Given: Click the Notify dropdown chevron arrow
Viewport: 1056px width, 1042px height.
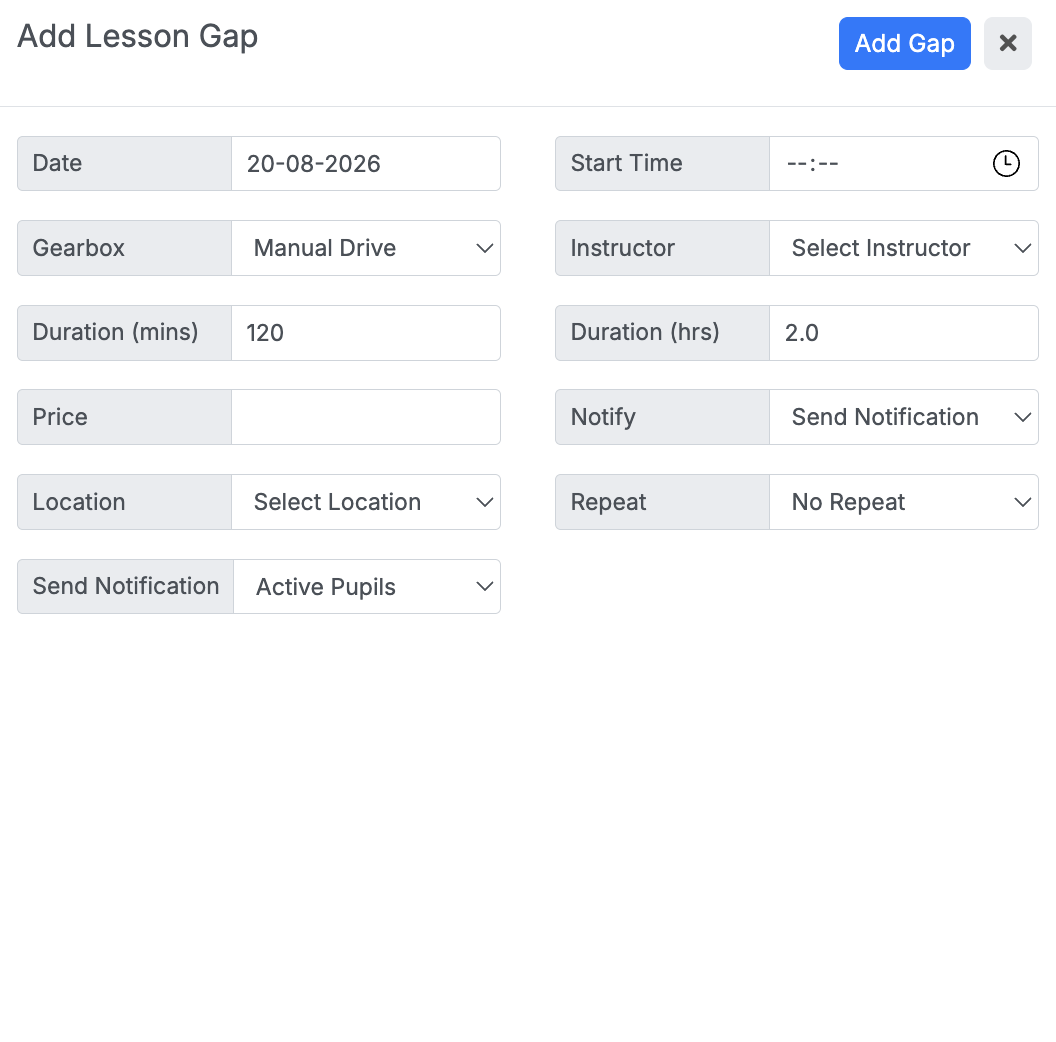Looking at the screenshot, I should (1022, 418).
